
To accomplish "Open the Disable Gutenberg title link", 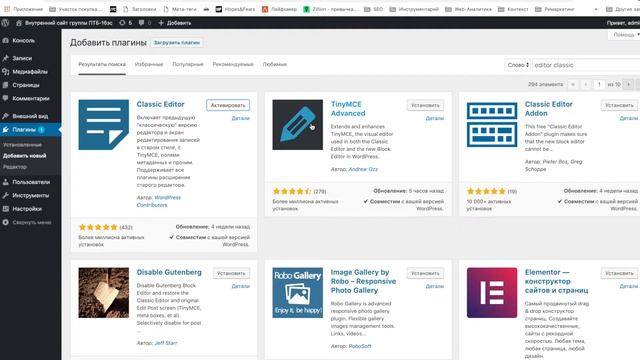I will pos(169,272).
